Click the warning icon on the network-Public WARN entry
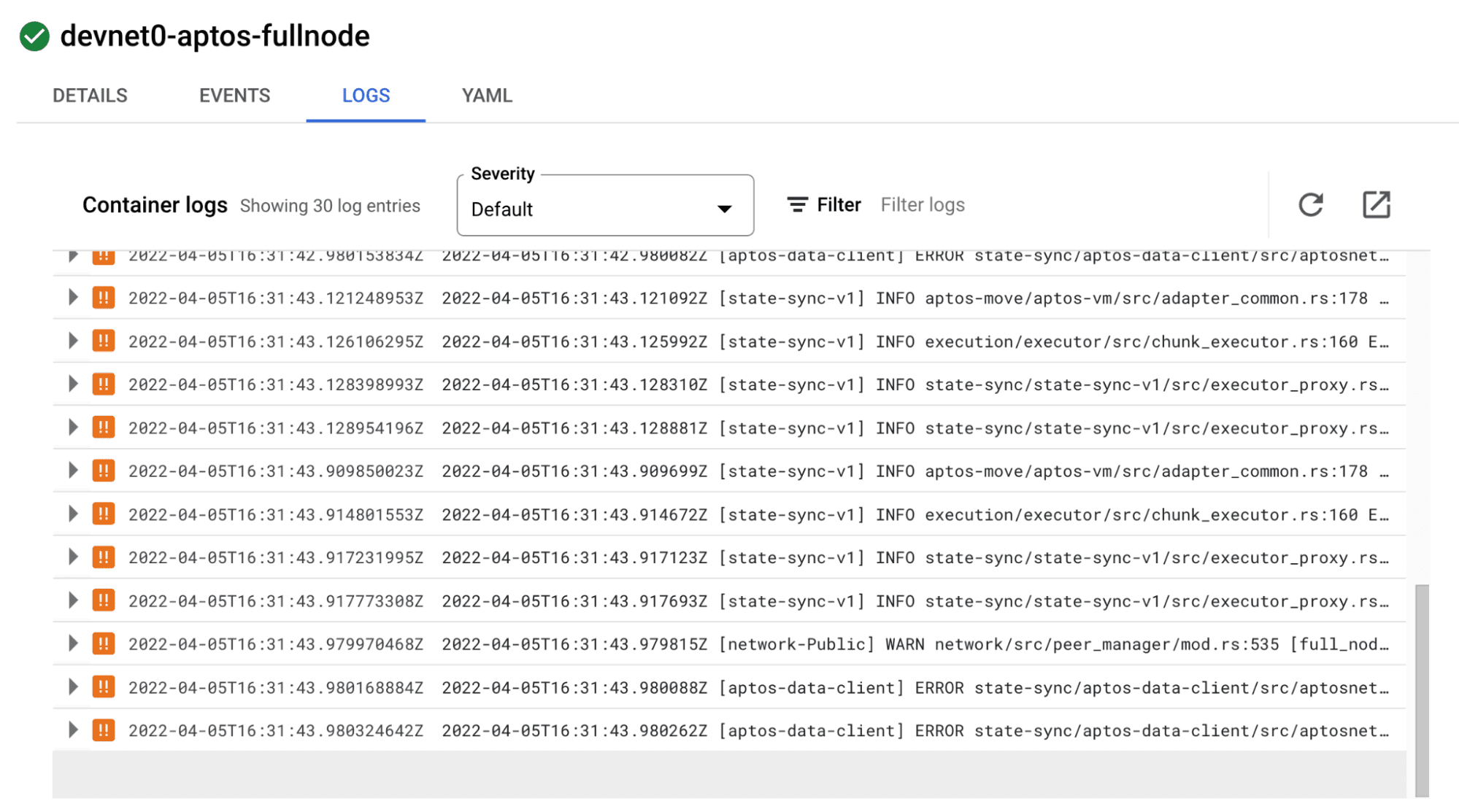Screen dimensions: 1459x812 click(x=104, y=643)
